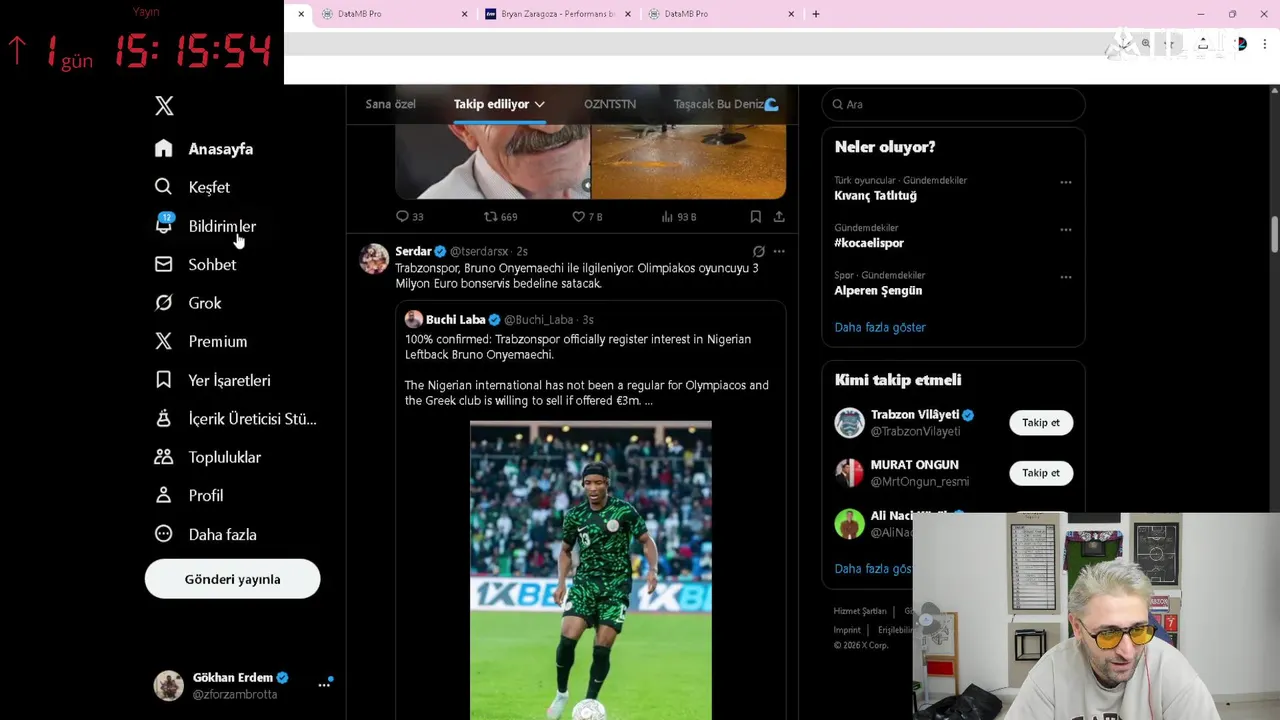Open Topluluklar people icon

tap(164, 457)
